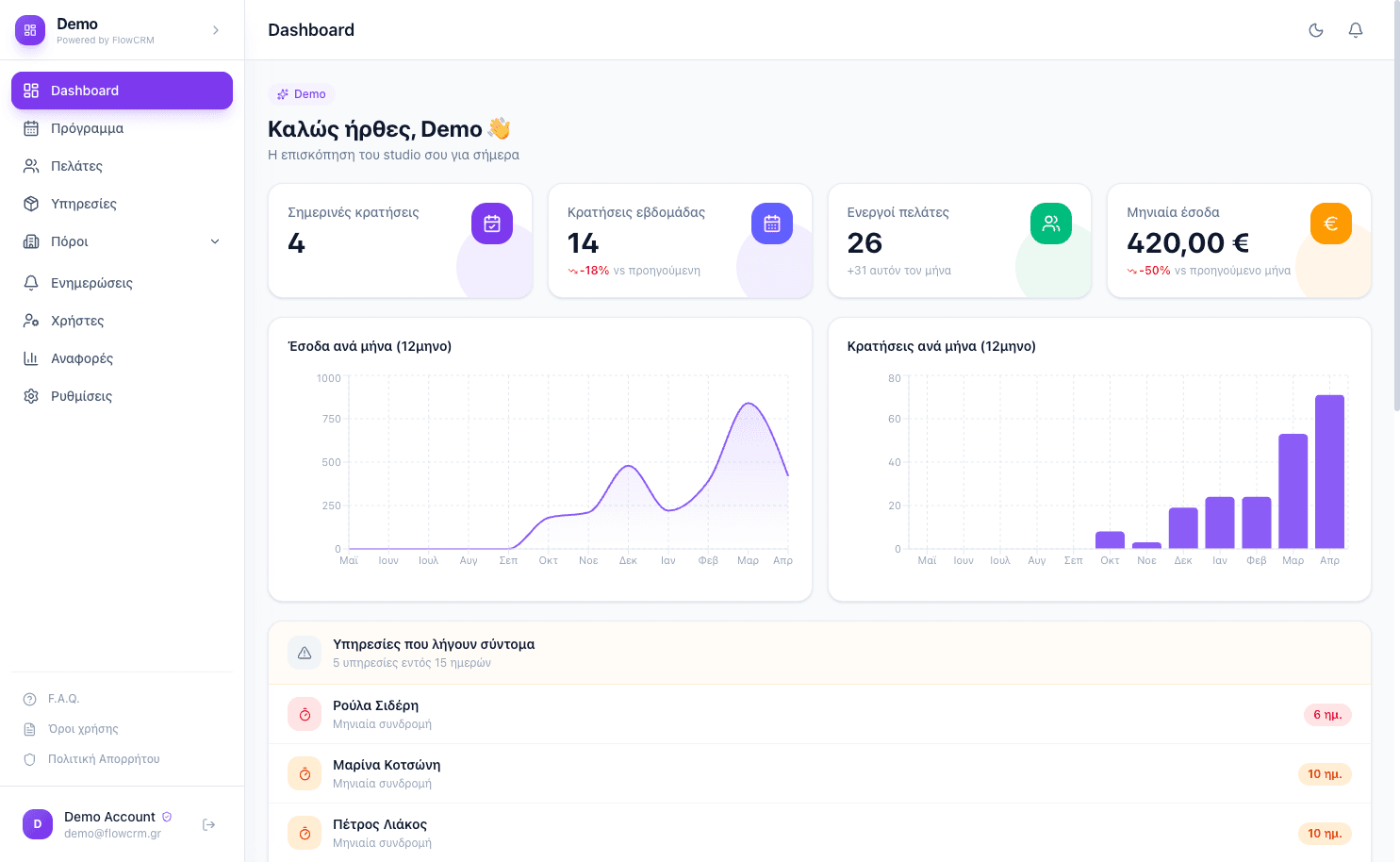Expand the Πόροι submenu chevron
The width and height of the screenshot is (1400, 862).
(215, 241)
